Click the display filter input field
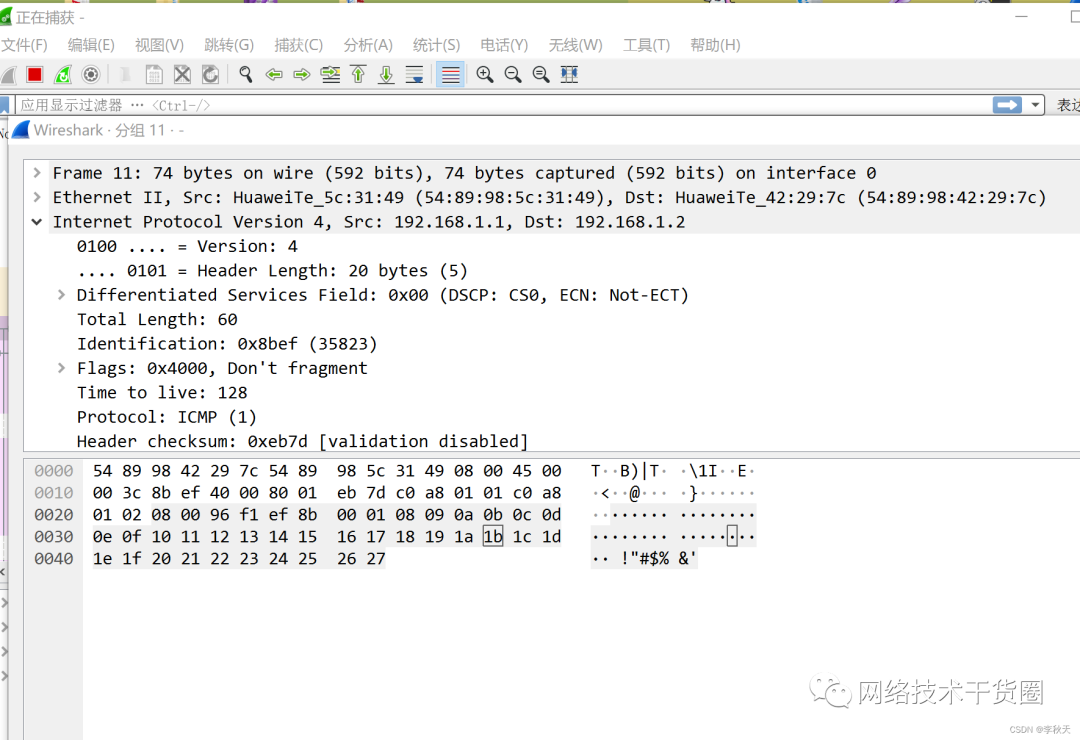Viewport: 1080px width, 740px height. coord(503,105)
